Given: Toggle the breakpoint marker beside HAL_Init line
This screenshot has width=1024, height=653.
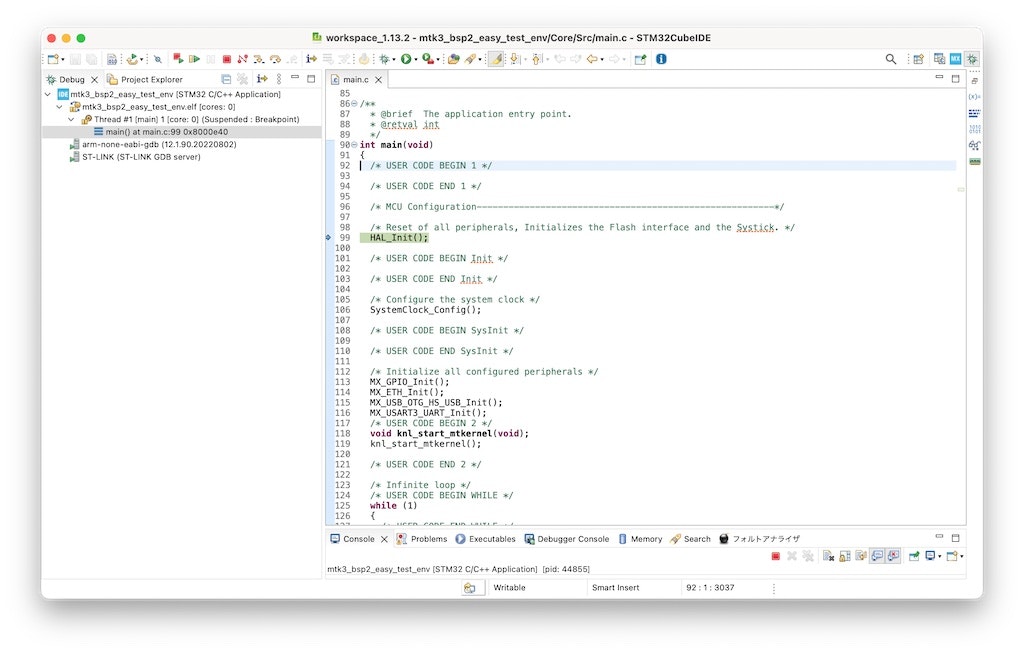Looking at the screenshot, I should click(x=331, y=237).
